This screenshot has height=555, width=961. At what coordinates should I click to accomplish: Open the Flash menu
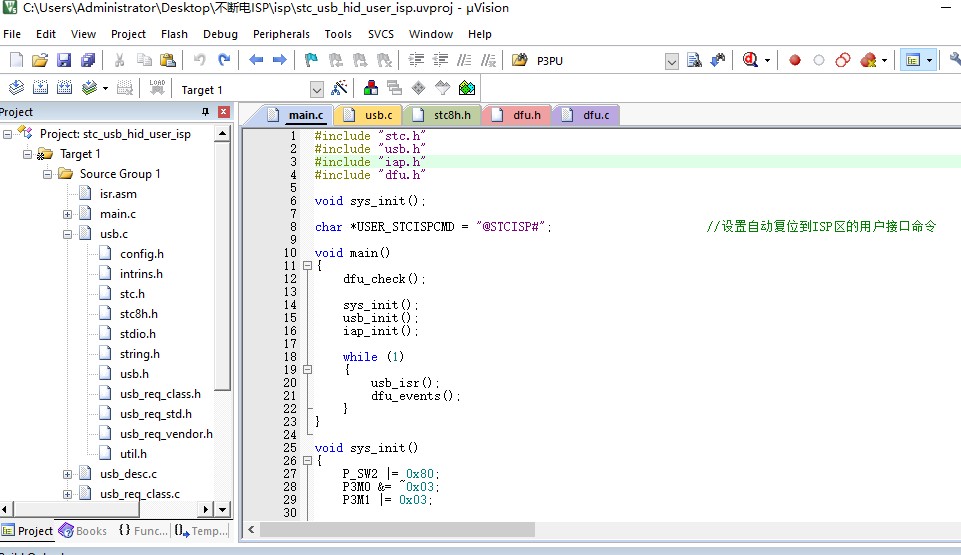[174, 34]
